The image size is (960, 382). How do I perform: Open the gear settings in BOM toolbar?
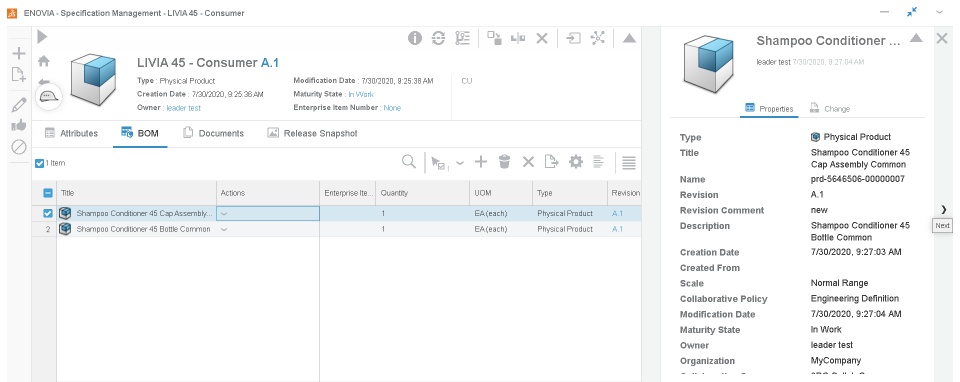(x=576, y=162)
